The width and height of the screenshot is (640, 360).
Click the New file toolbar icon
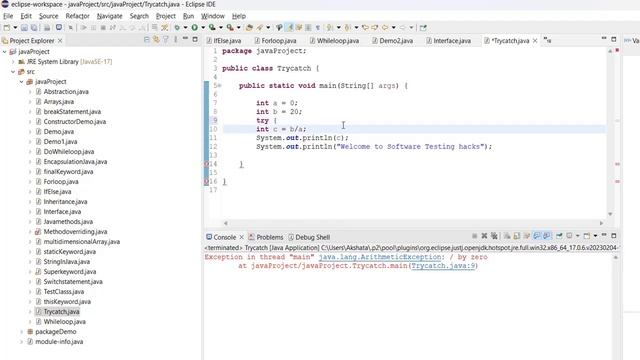coord(7,27)
